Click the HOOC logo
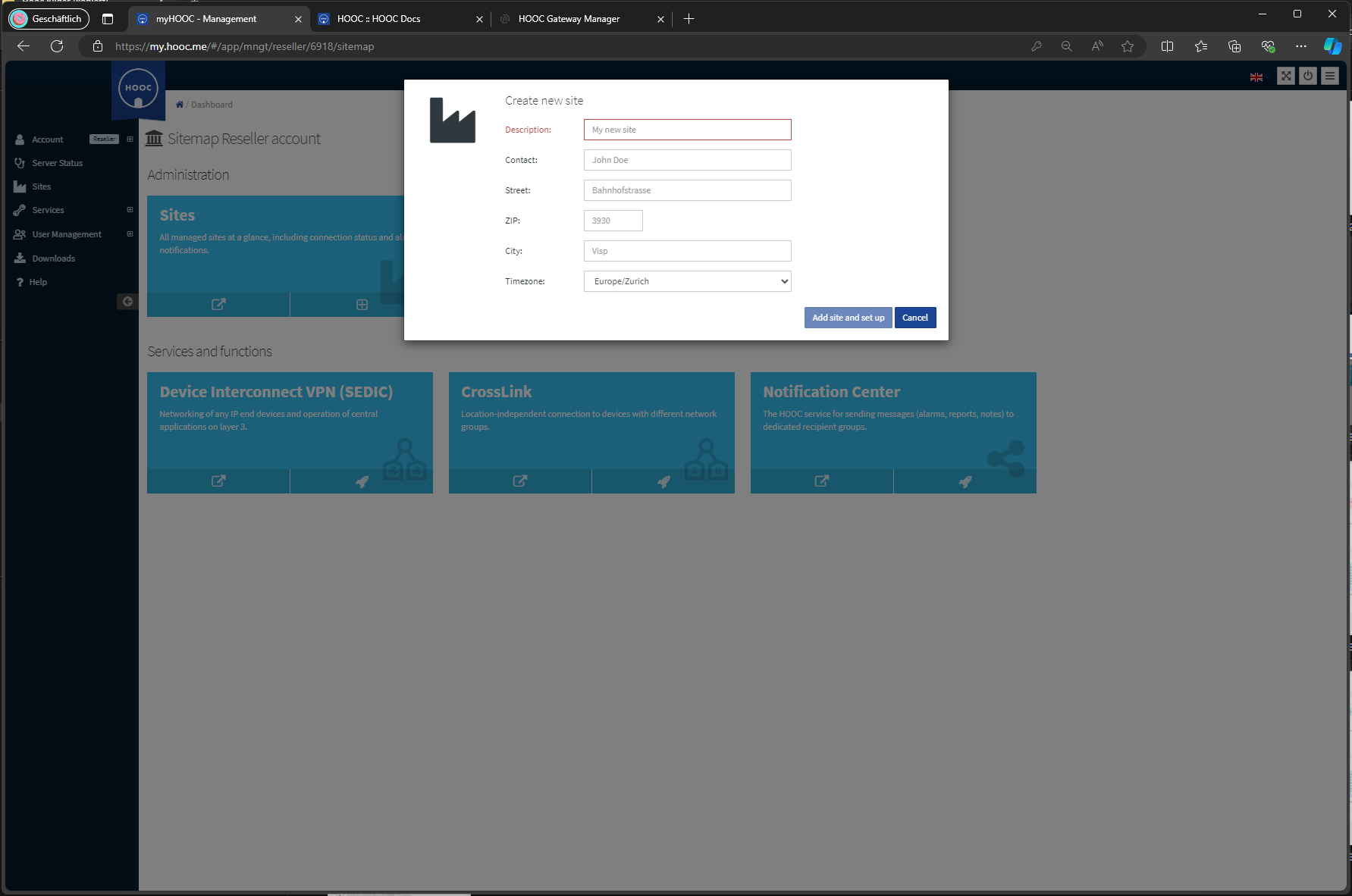Image resolution: width=1352 pixels, height=896 pixels. pos(138,89)
